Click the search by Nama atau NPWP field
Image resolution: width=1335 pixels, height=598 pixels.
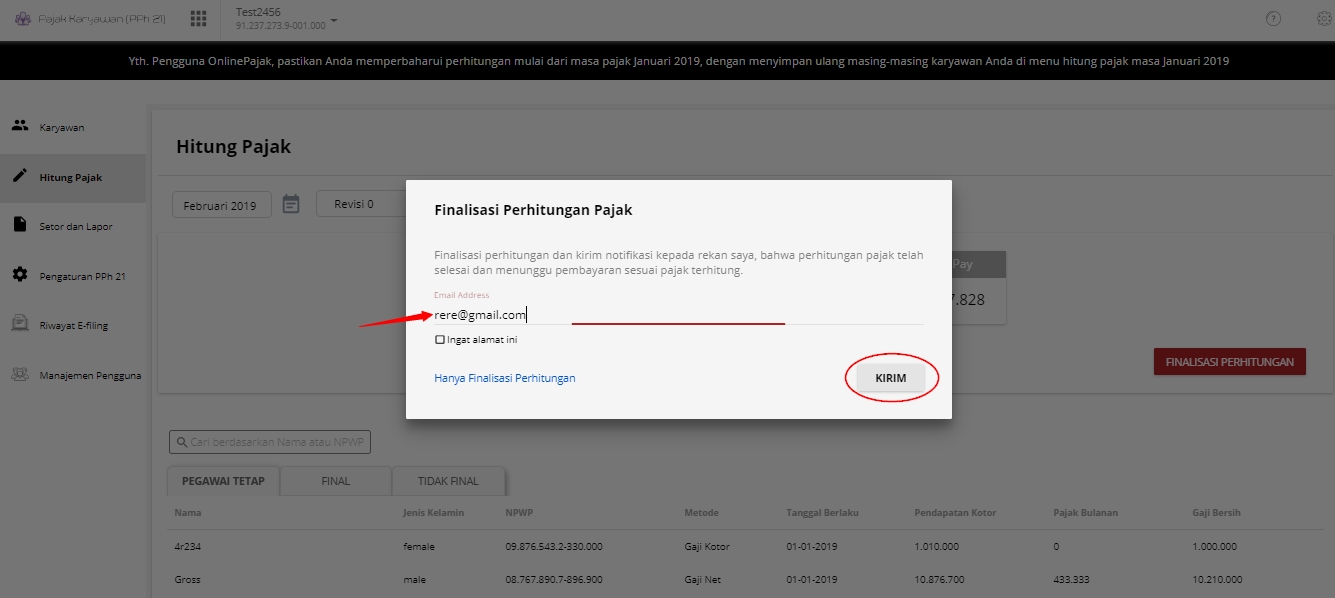[x=270, y=442]
